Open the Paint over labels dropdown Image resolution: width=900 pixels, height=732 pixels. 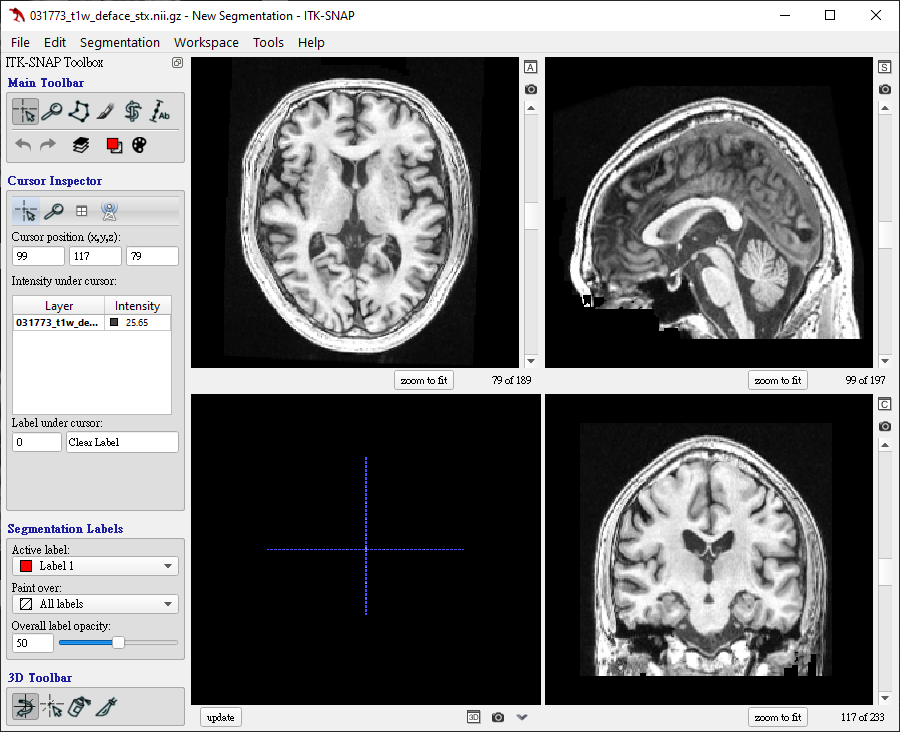(94, 603)
